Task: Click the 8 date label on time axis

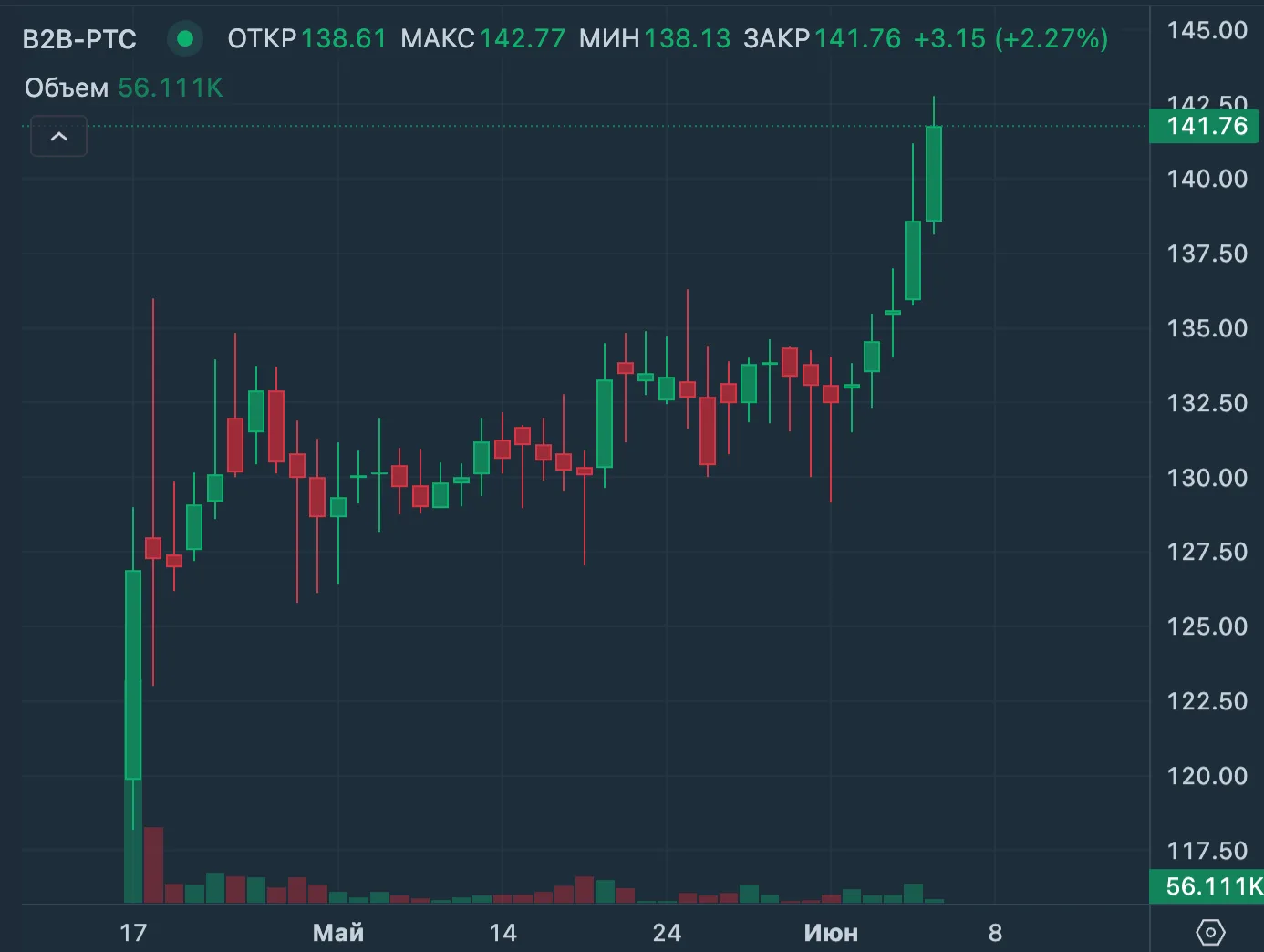Action: [995, 933]
